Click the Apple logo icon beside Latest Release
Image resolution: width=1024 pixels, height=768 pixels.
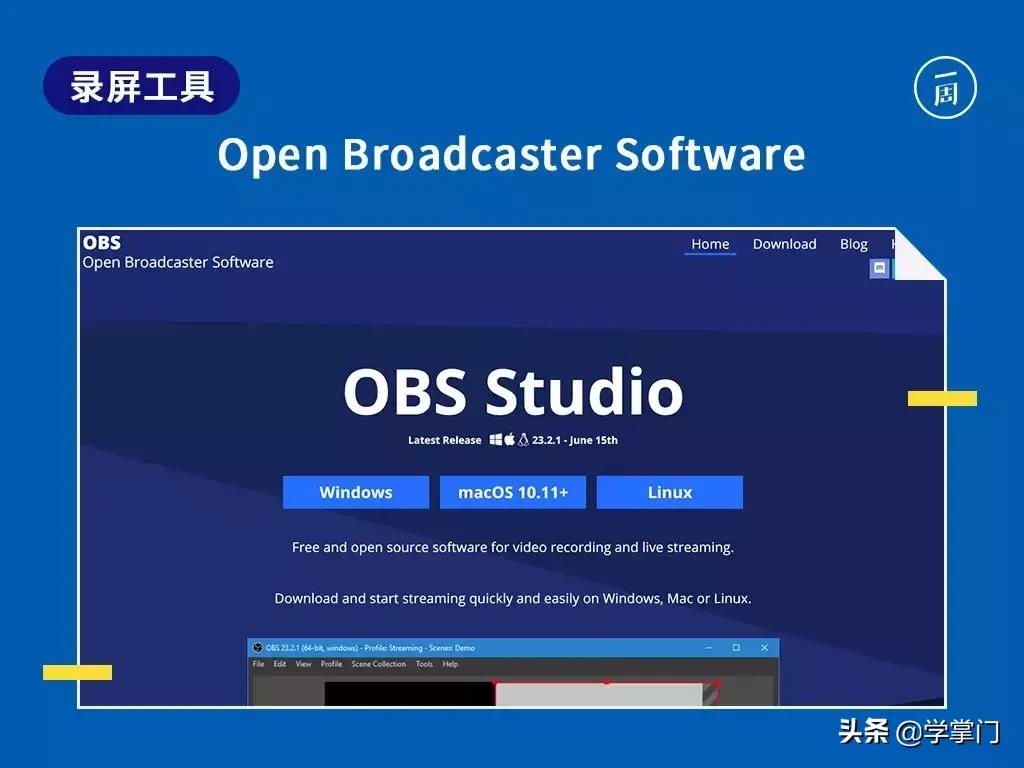[509, 440]
